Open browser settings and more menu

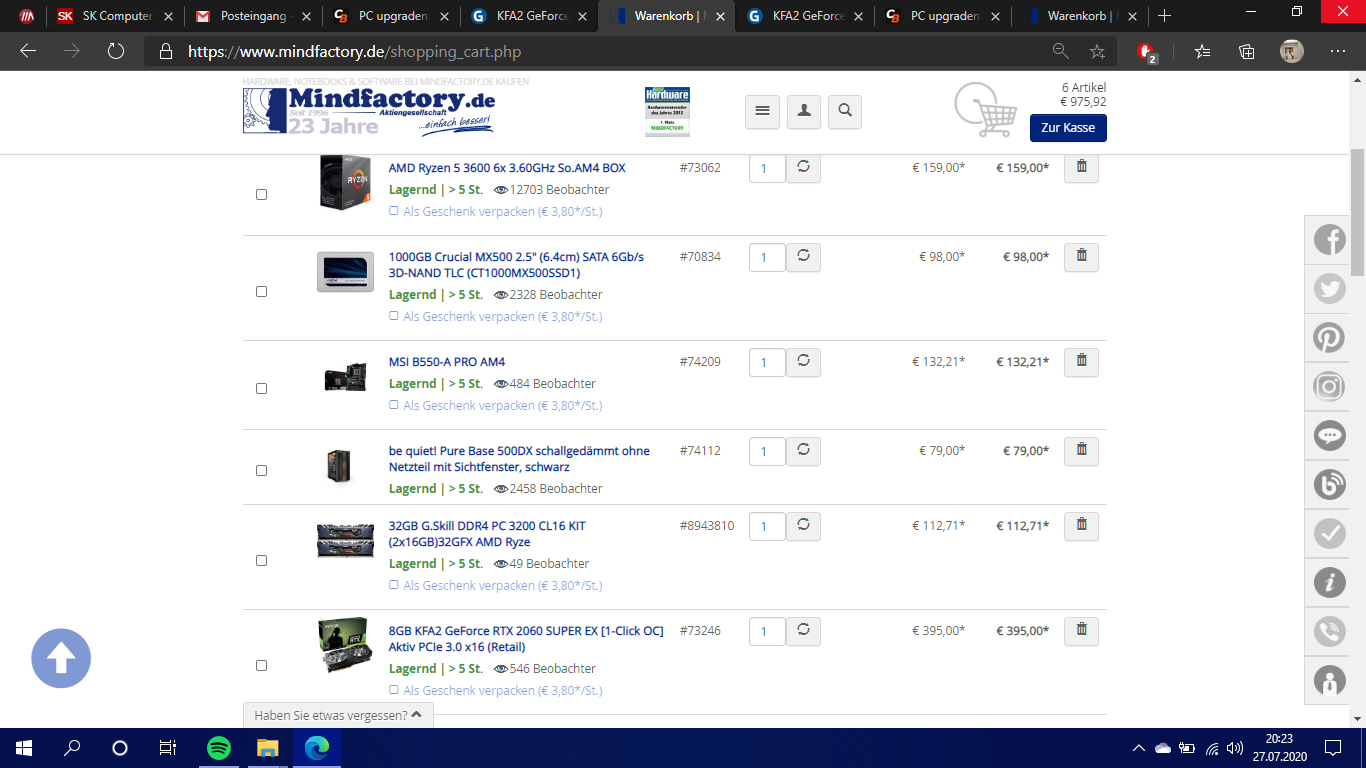pyautogui.click(x=1338, y=51)
